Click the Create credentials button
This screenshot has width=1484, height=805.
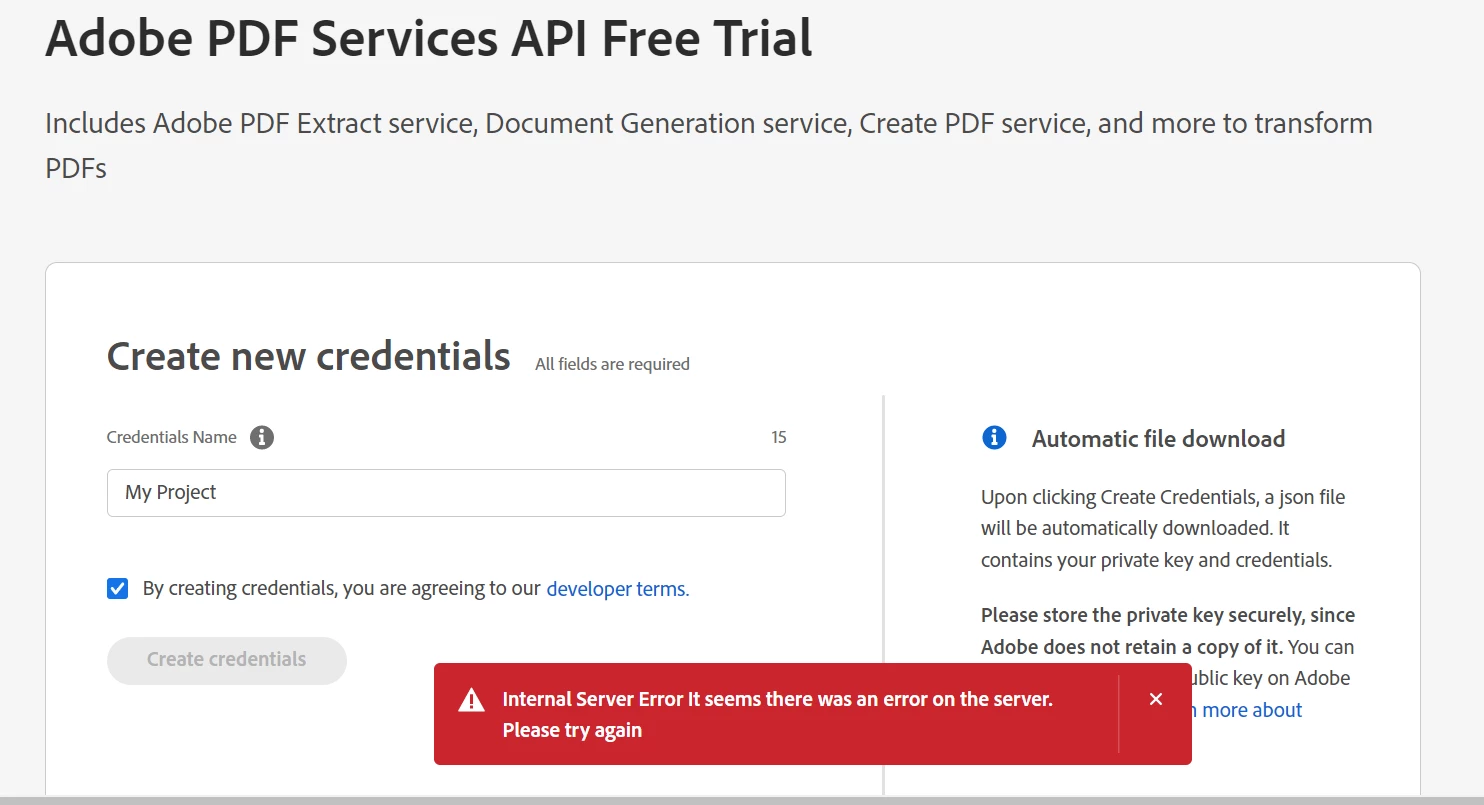[227, 660]
